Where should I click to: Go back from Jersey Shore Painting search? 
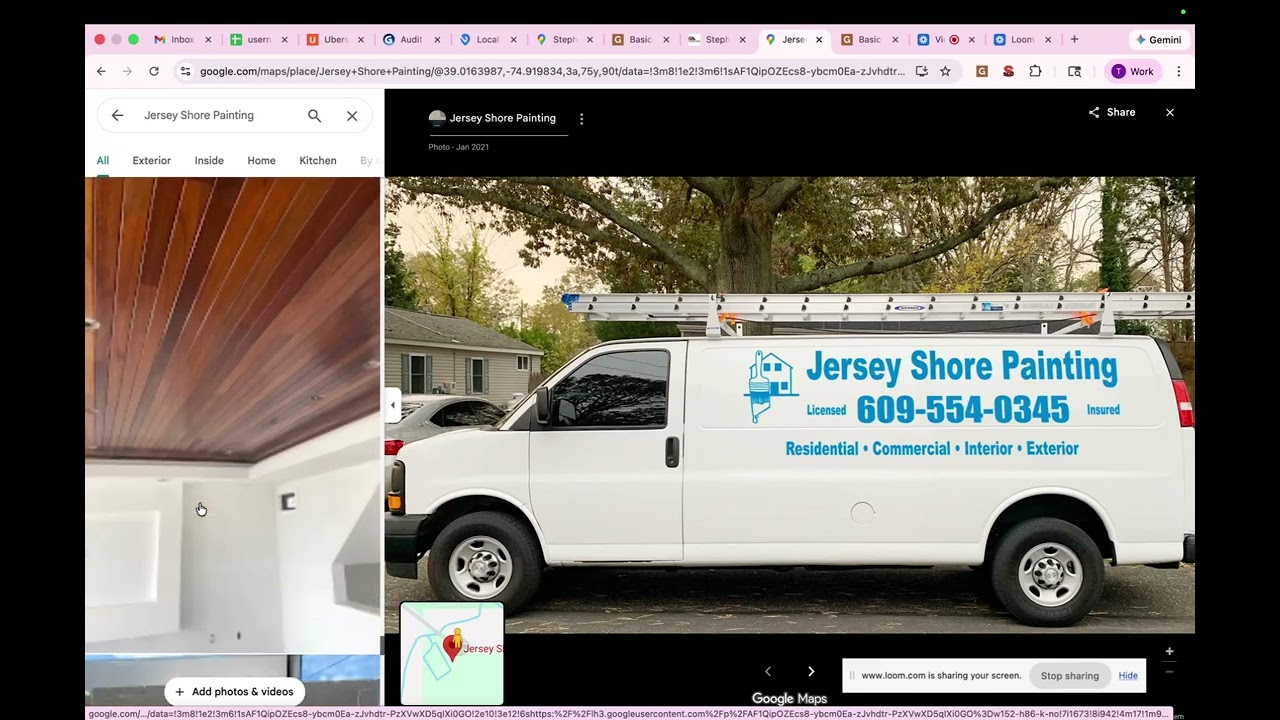click(x=117, y=115)
